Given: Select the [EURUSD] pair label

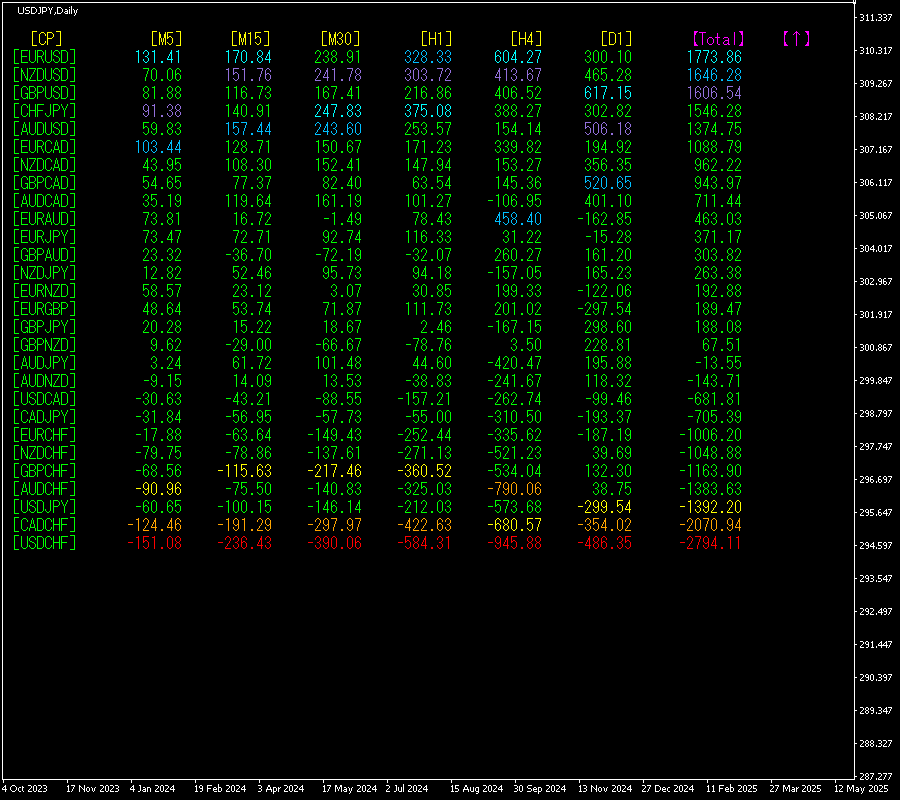Looking at the screenshot, I should tap(44, 57).
